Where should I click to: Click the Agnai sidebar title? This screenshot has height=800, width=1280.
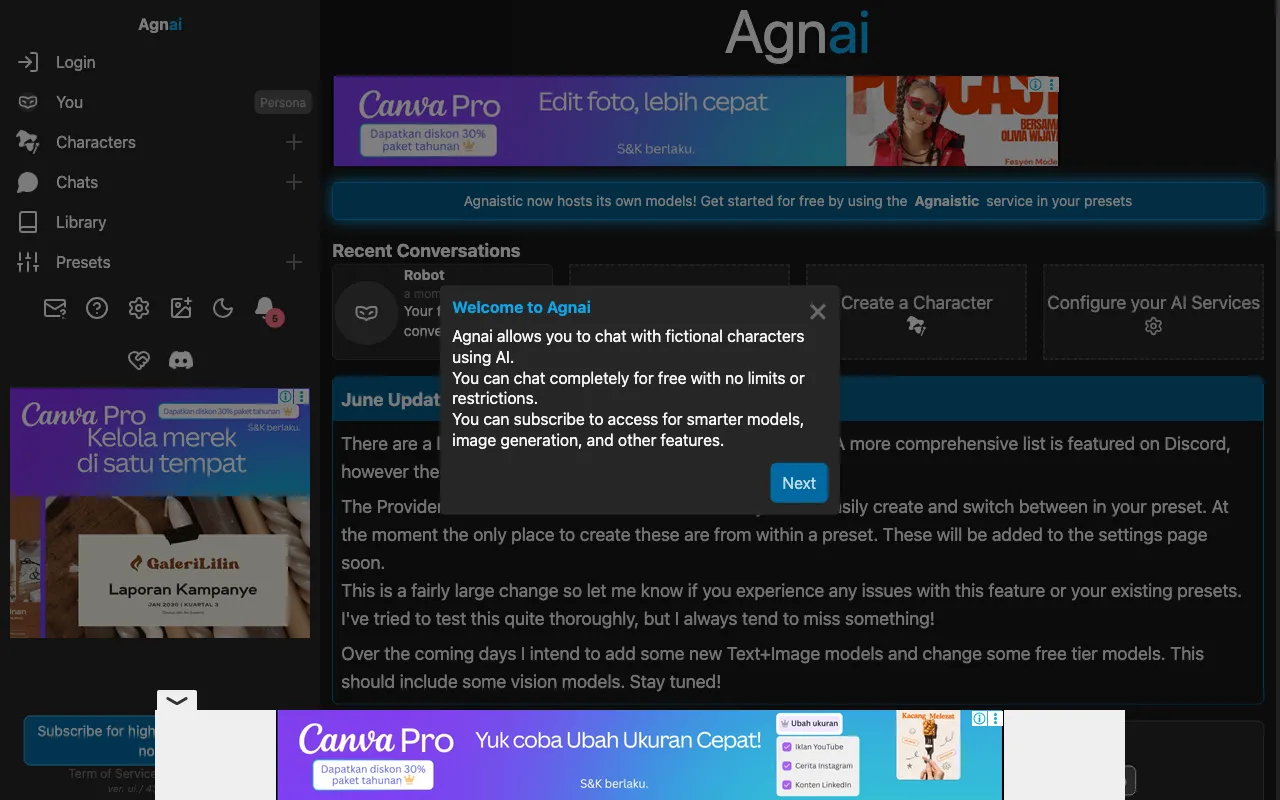tap(160, 25)
